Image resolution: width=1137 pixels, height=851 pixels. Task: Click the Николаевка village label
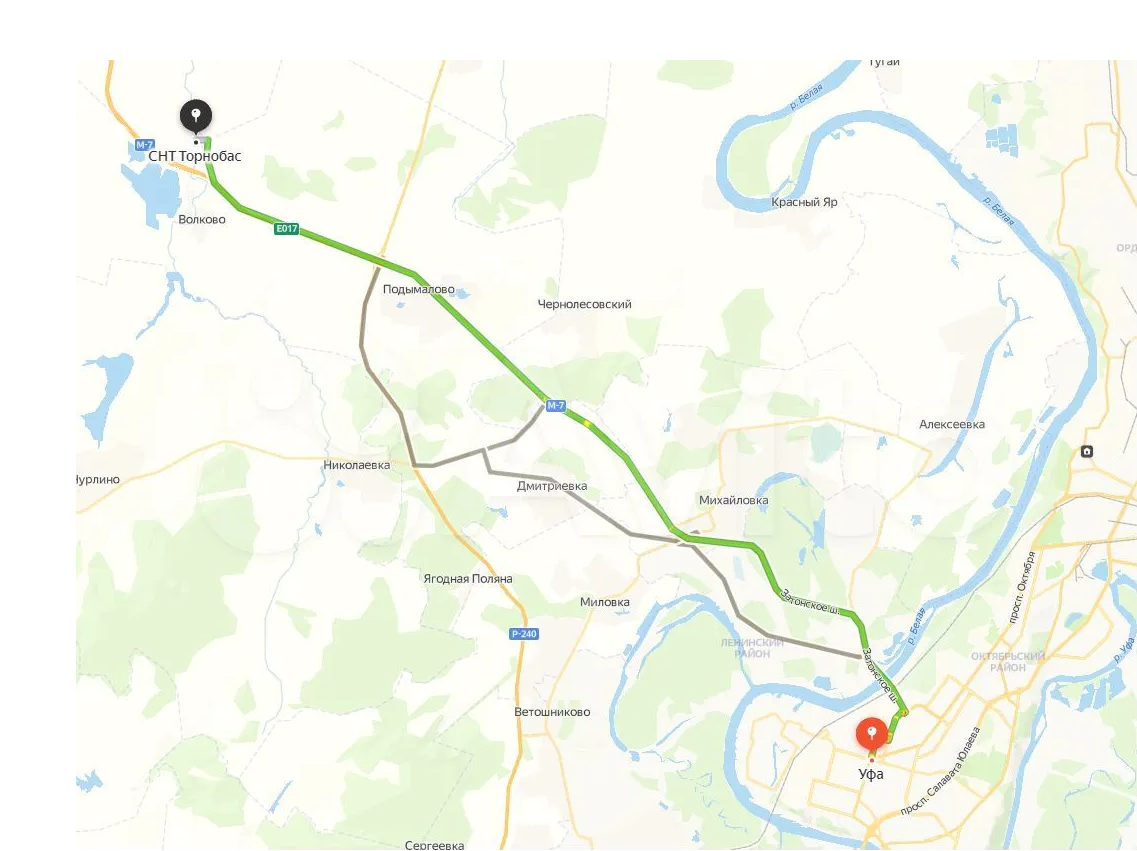pyautogui.click(x=357, y=465)
